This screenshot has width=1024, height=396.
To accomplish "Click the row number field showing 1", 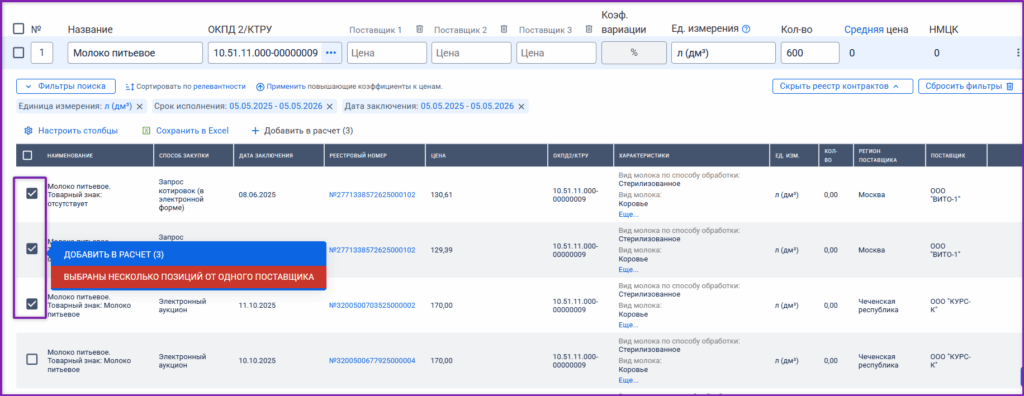I will tap(42, 53).
